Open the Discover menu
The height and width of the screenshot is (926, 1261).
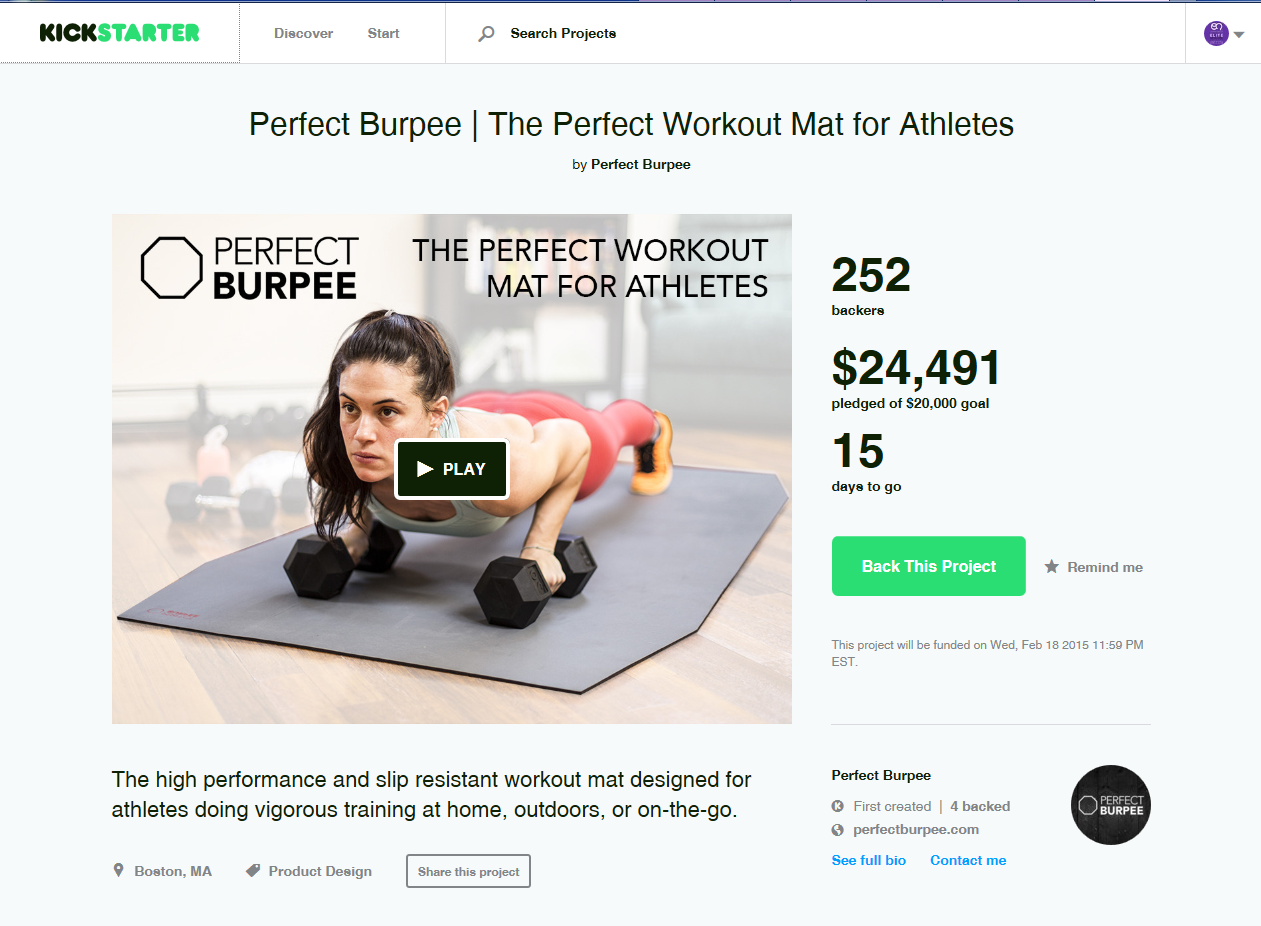304,33
